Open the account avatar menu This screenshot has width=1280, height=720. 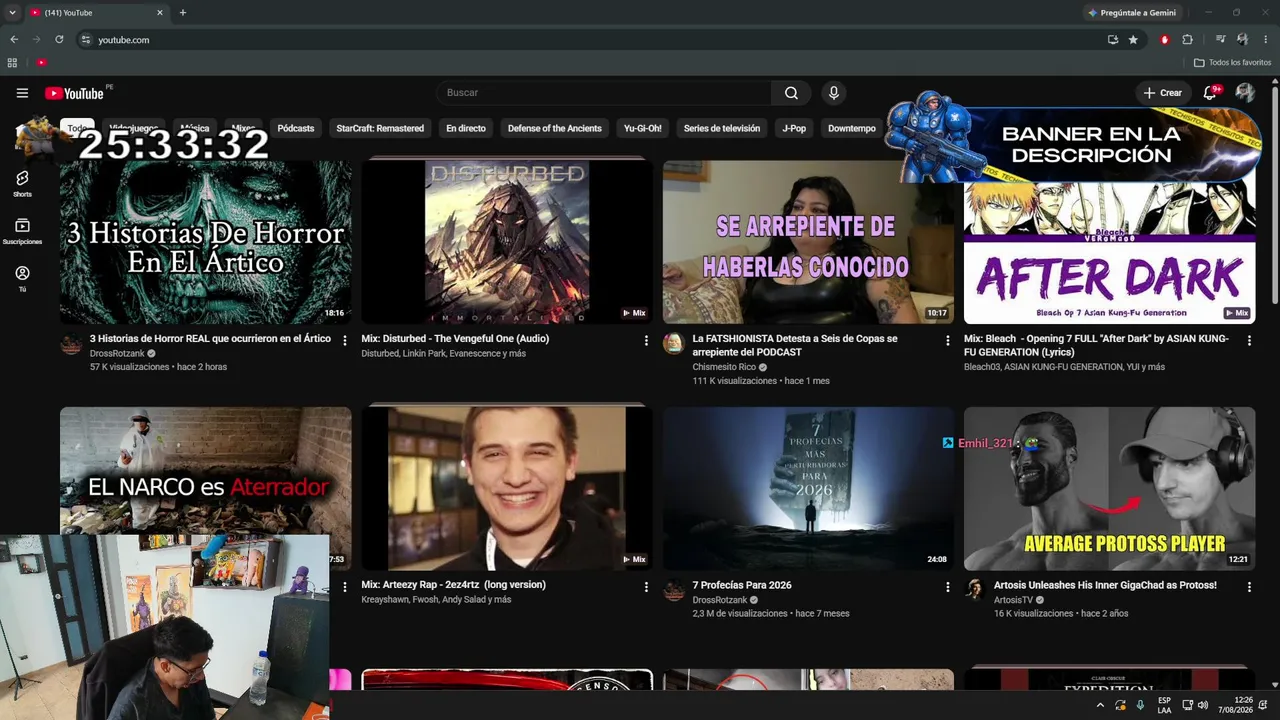point(1245,93)
